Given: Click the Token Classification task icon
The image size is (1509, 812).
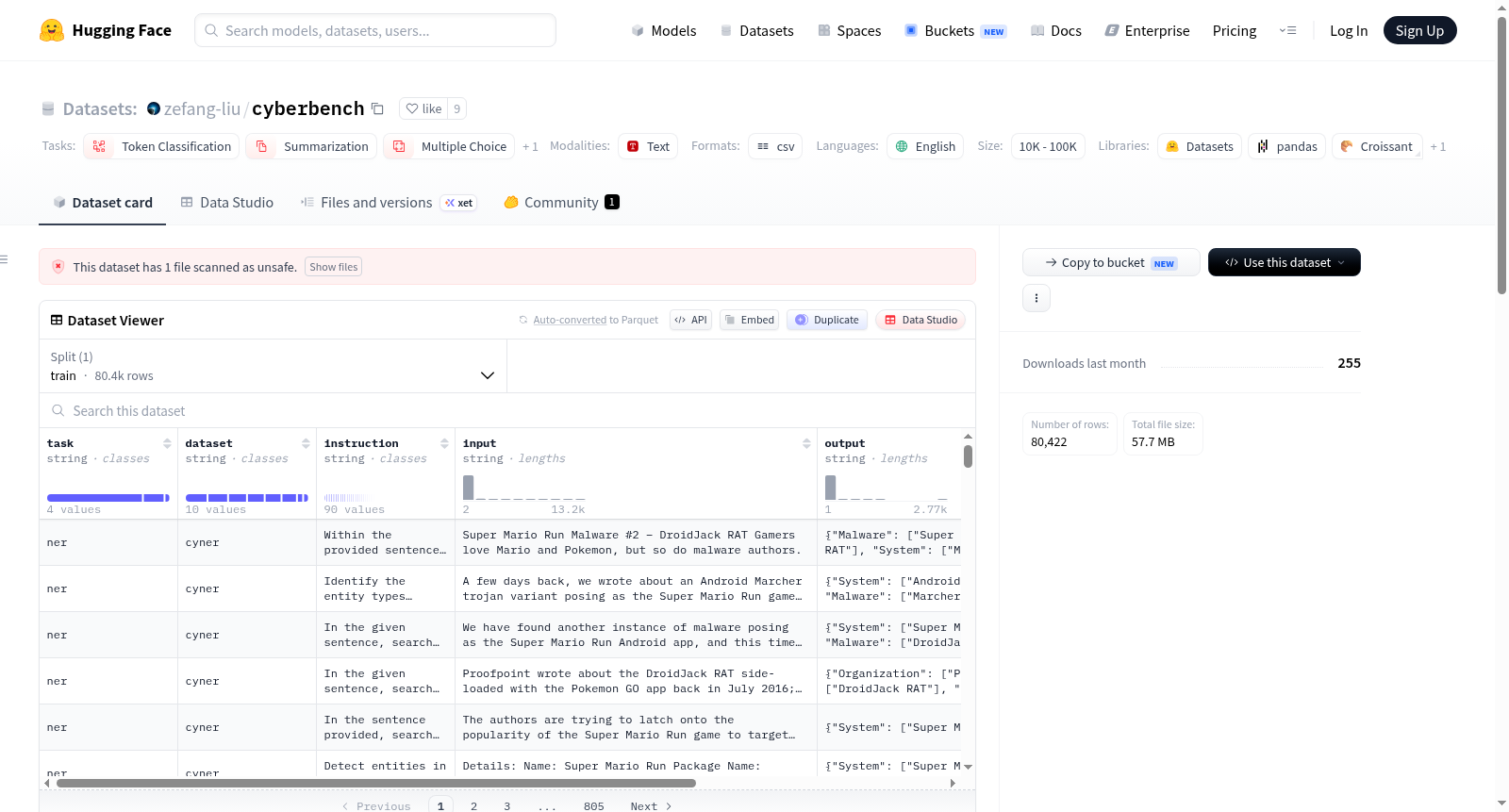Looking at the screenshot, I should [x=99, y=146].
